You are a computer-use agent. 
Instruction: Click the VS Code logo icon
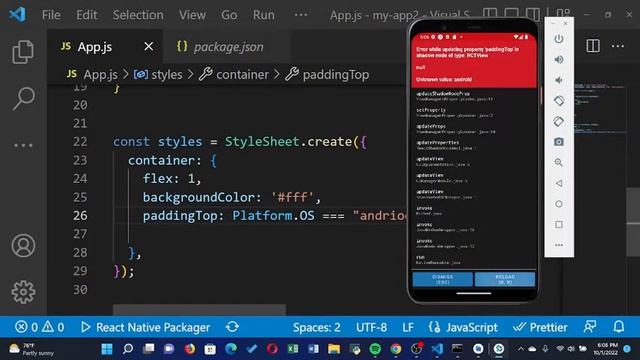click(x=17, y=15)
